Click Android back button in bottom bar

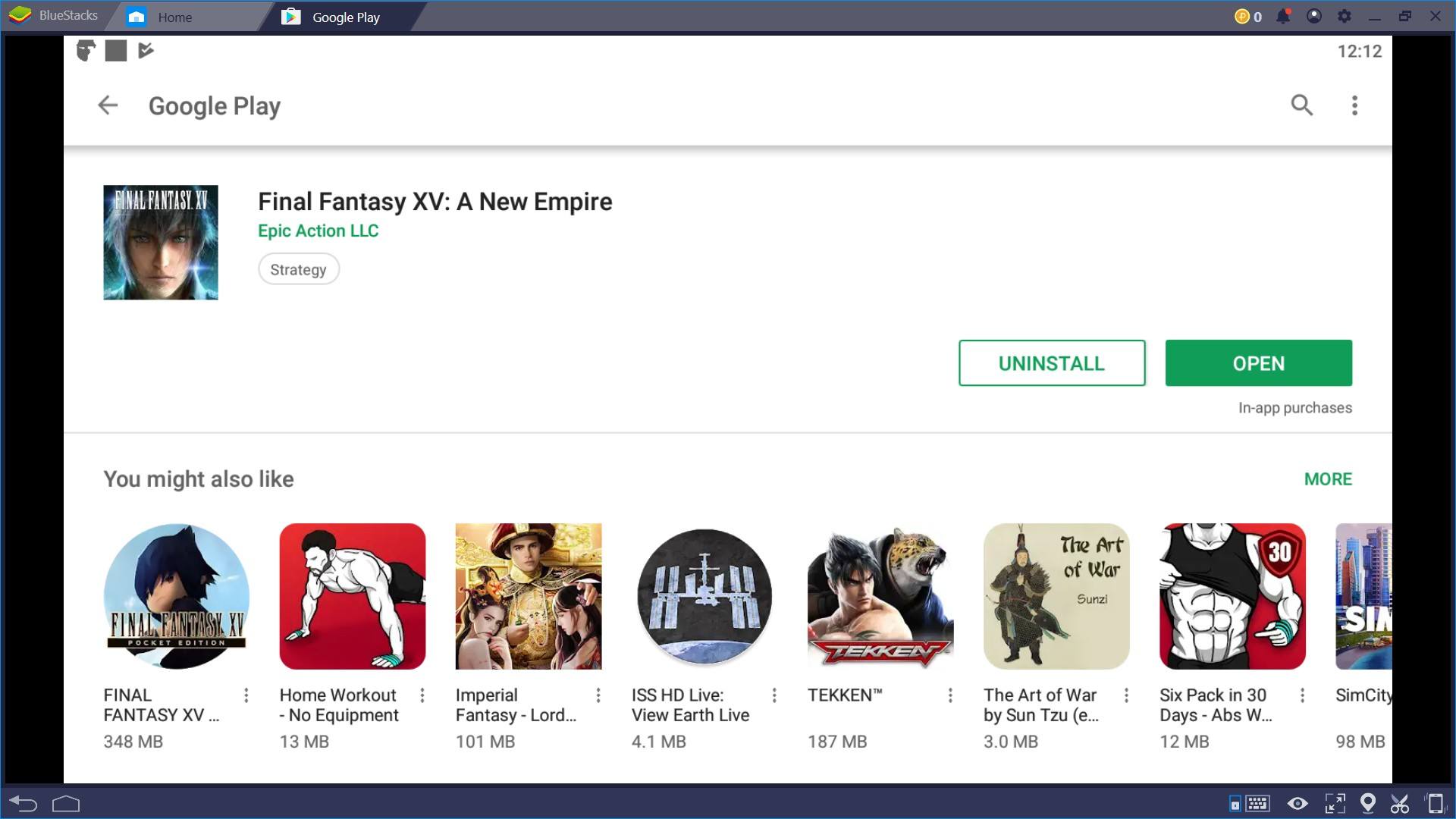(x=23, y=803)
